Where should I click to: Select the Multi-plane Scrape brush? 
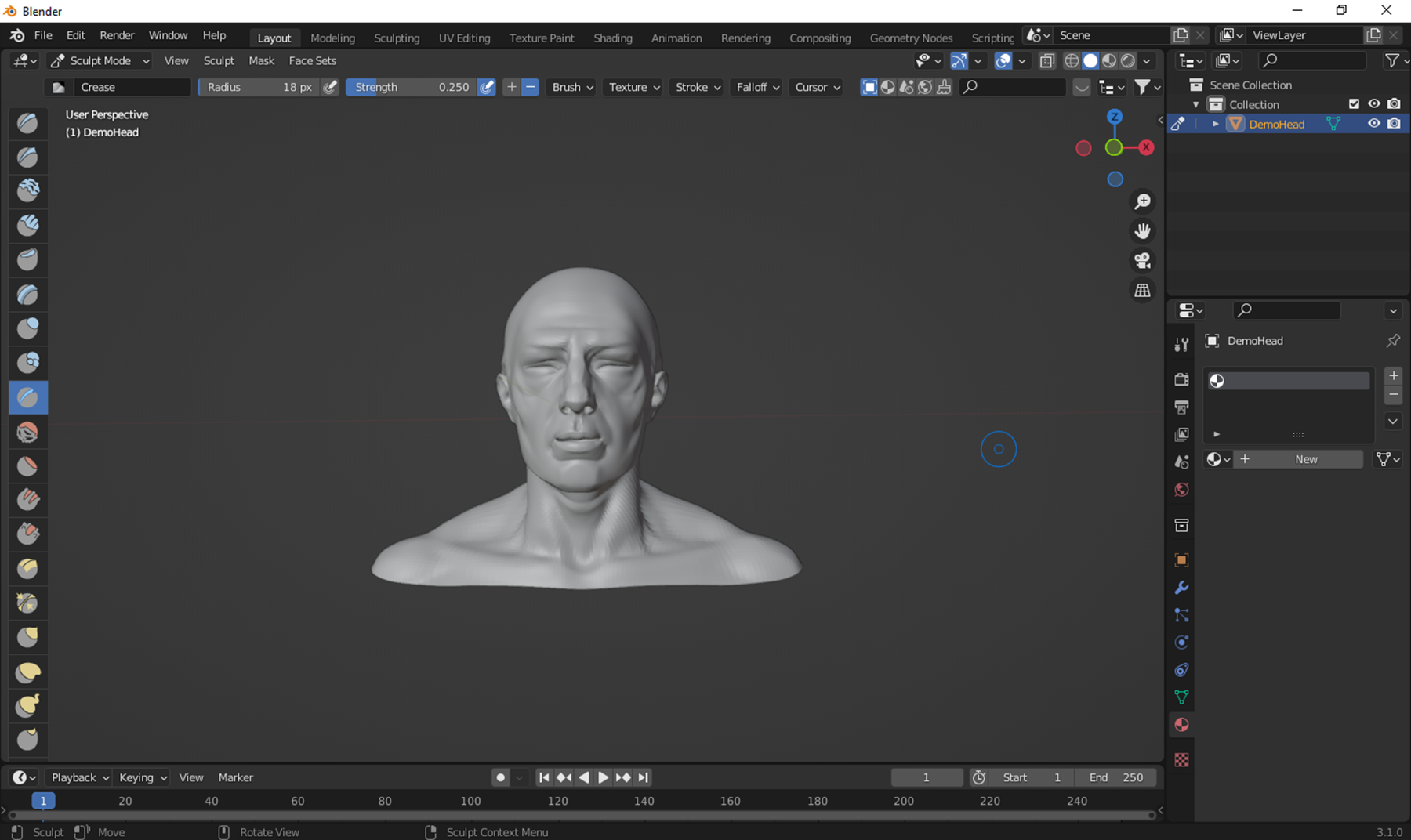point(28,568)
